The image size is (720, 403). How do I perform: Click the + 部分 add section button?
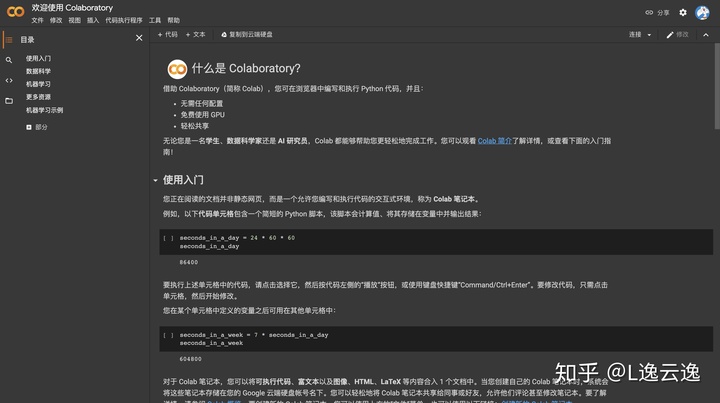[x=37, y=127]
